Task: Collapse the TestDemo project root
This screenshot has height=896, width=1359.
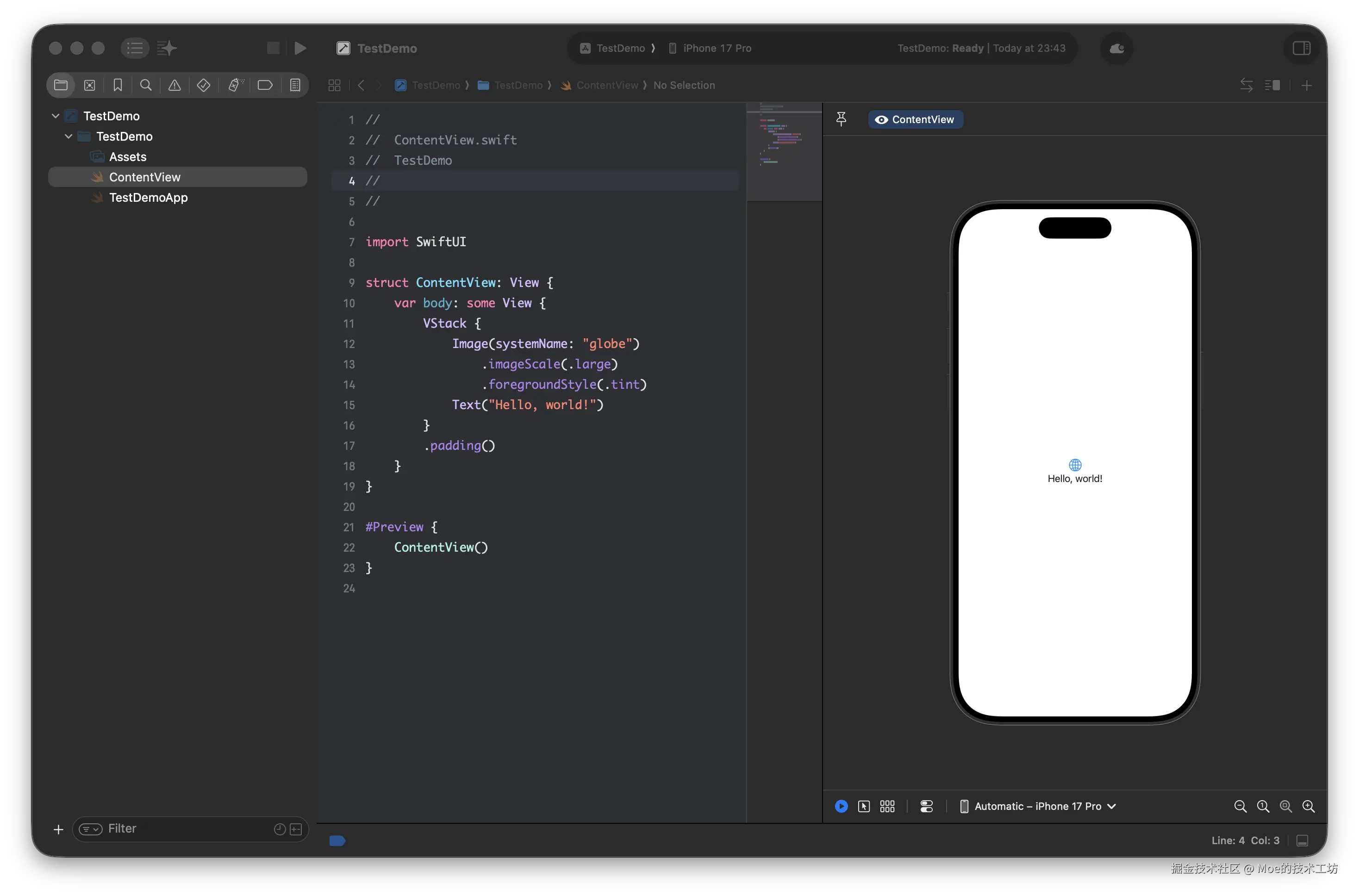Action: (56, 116)
